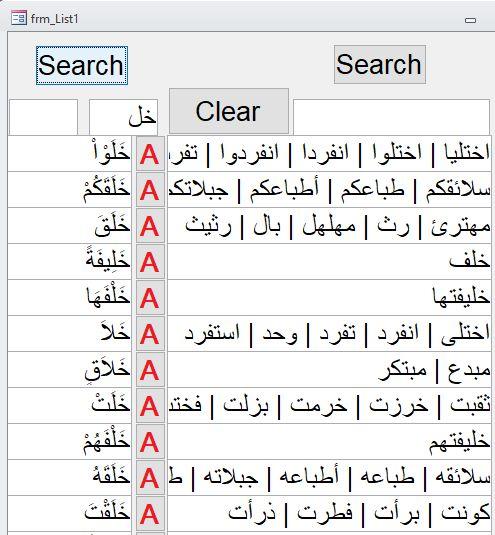Click the left Search button
Image resolution: width=495 pixels, height=535 pixels.
coord(82,65)
